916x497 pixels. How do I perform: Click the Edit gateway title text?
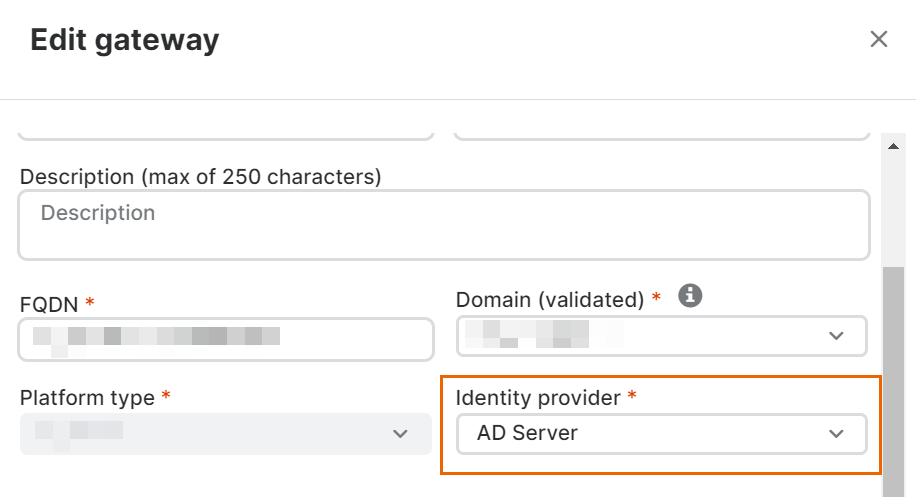pos(125,40)
